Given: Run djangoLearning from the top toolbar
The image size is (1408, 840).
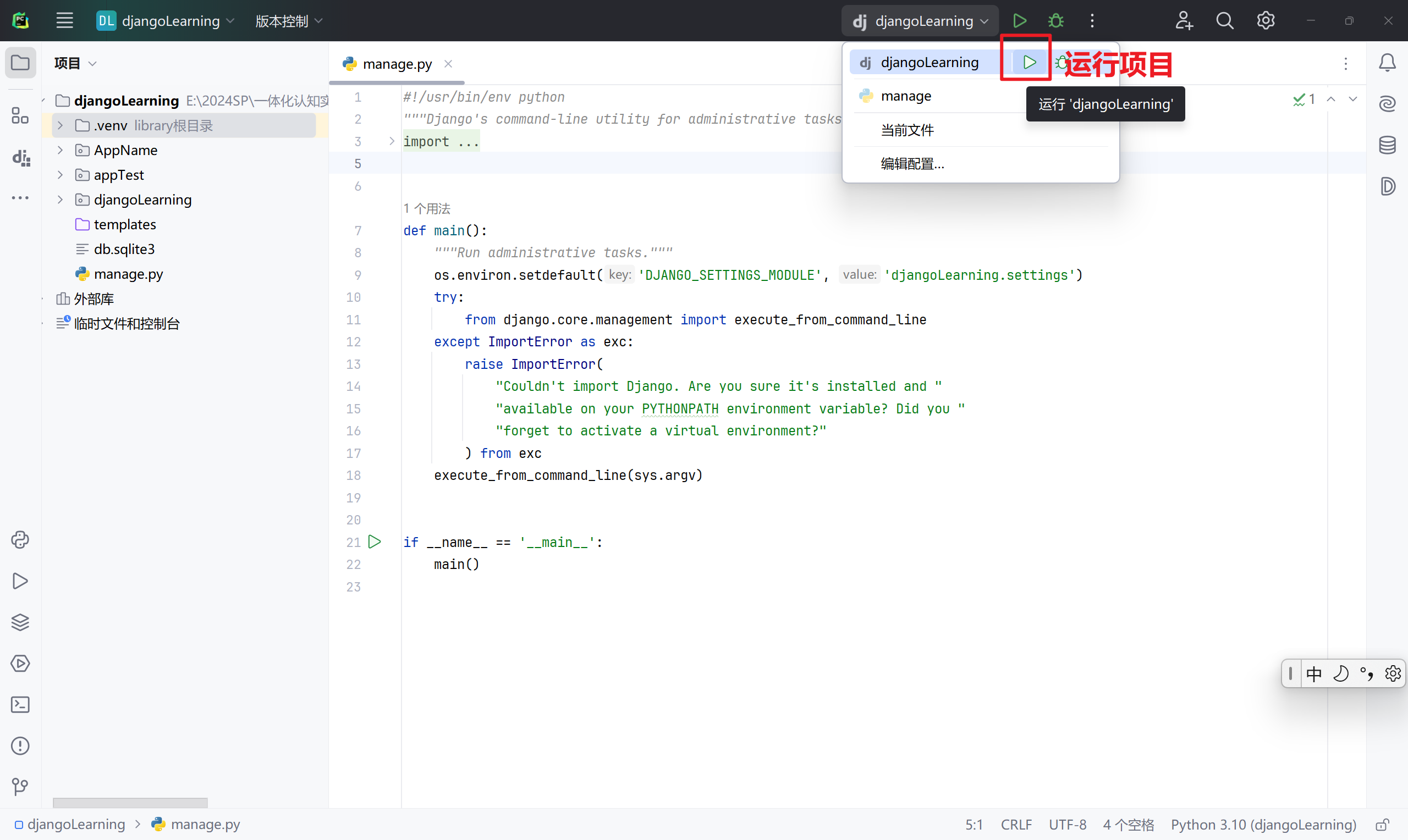Looking at the screenshot, I should (1019, 21).
